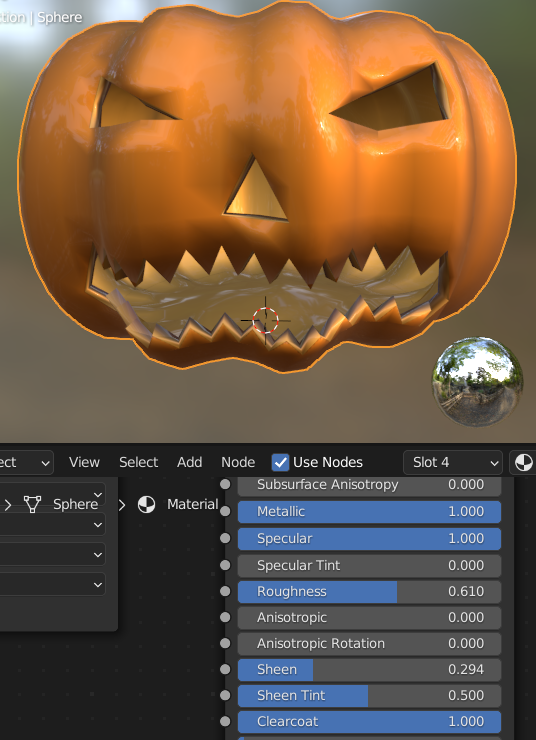
Task: Click the Anisotropic value field
Action: (x=369, y=617)
